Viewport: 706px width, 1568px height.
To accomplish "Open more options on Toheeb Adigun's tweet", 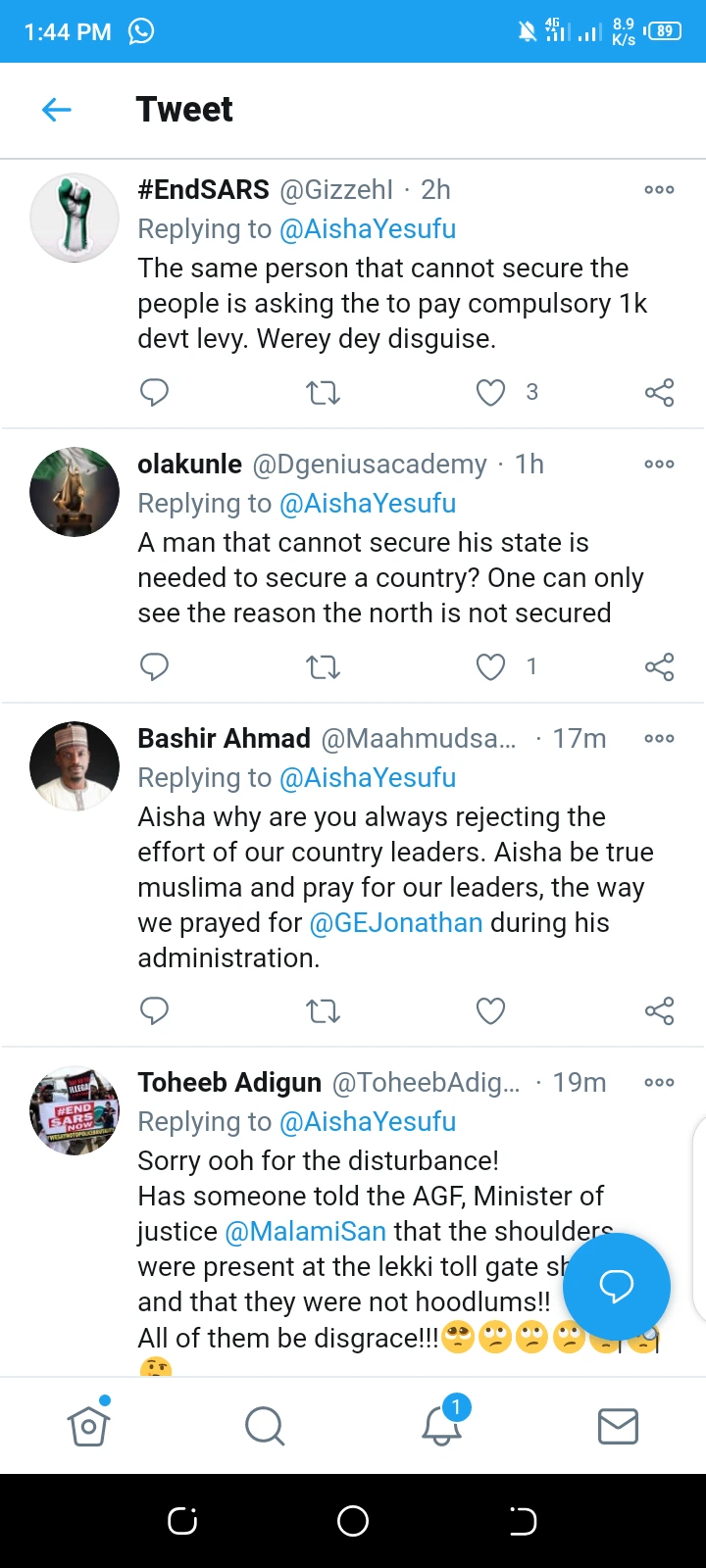I will click(x=659, y=1083).
